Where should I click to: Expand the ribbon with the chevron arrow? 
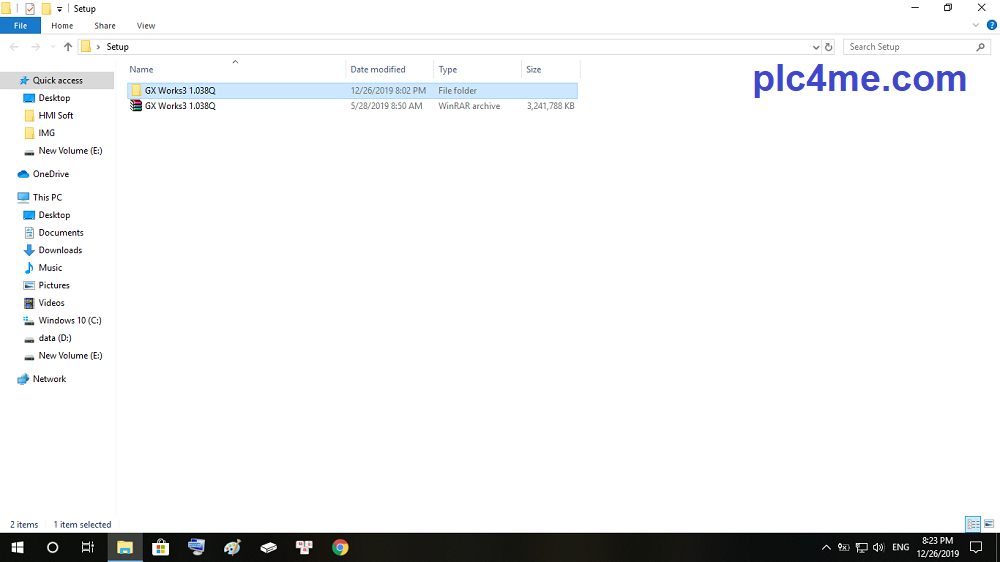[974, 26]
